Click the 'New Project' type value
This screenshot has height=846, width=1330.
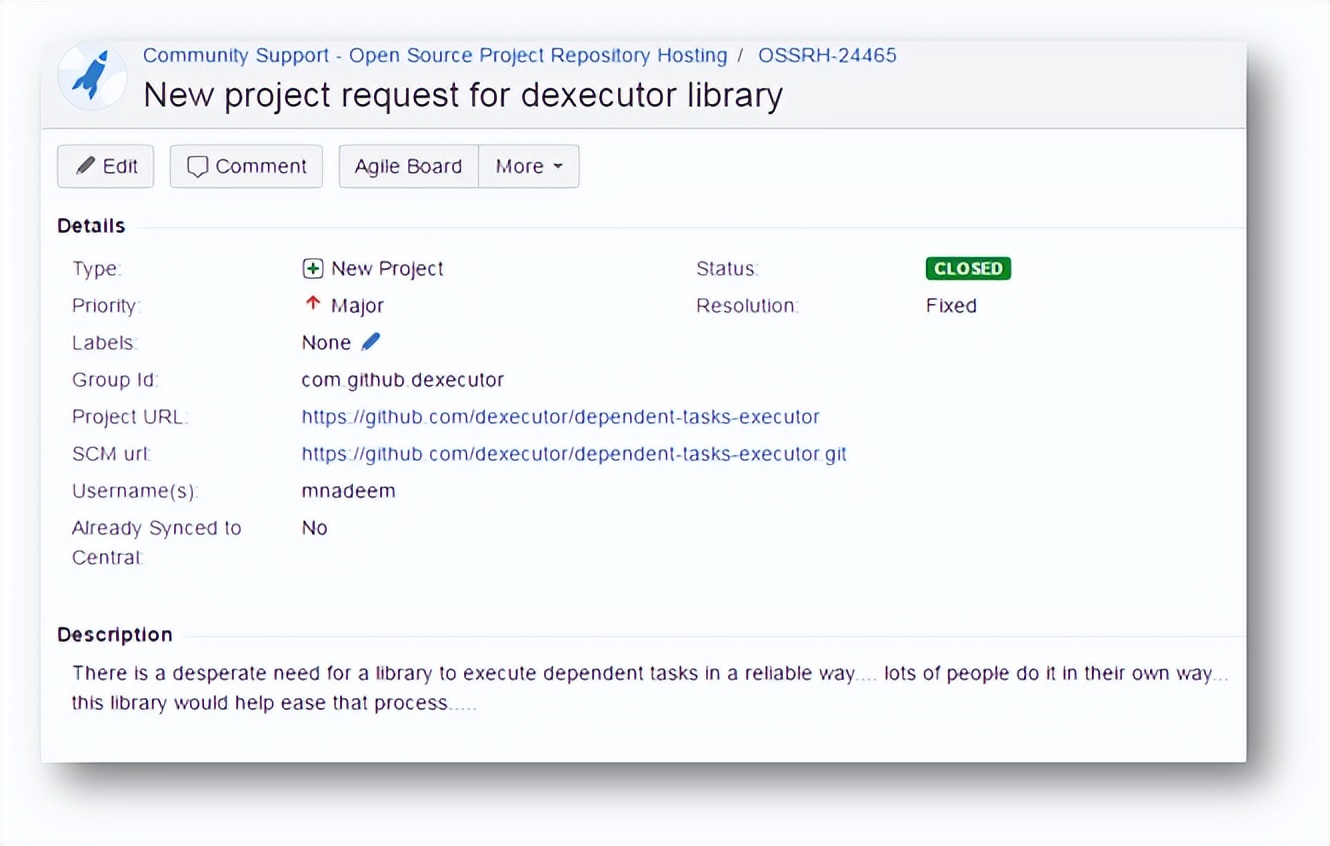(387, 269)
